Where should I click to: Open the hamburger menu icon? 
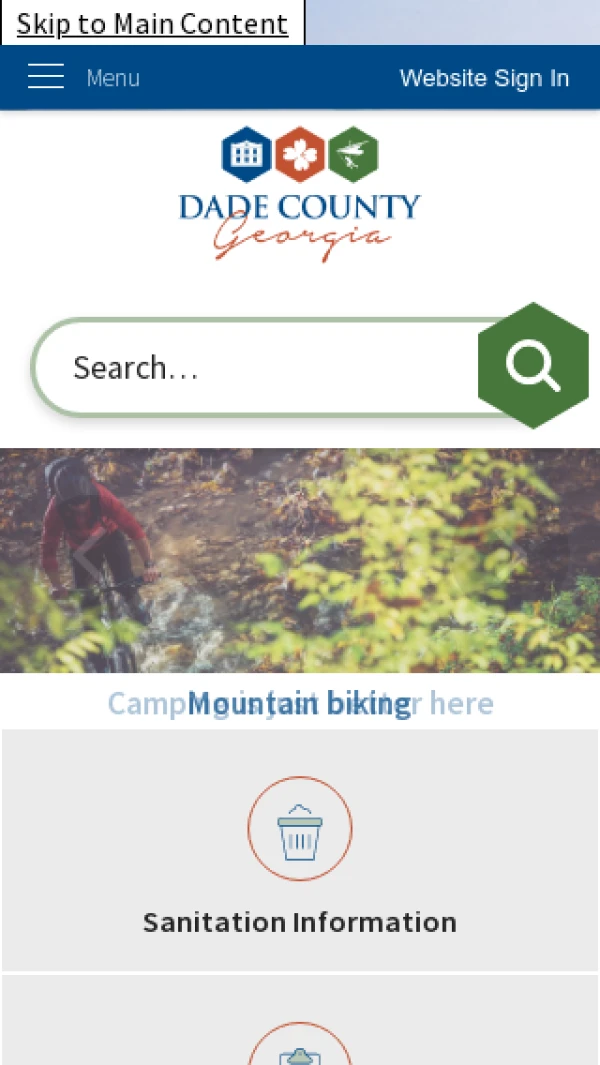pos(46,76)
